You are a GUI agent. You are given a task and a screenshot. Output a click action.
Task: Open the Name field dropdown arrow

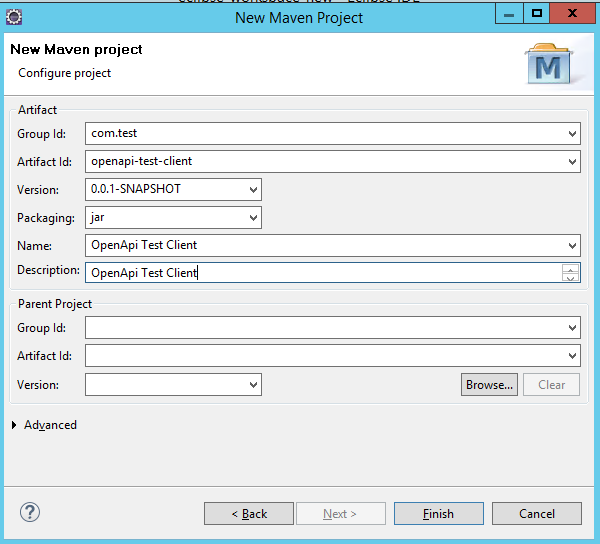[572, 246]
